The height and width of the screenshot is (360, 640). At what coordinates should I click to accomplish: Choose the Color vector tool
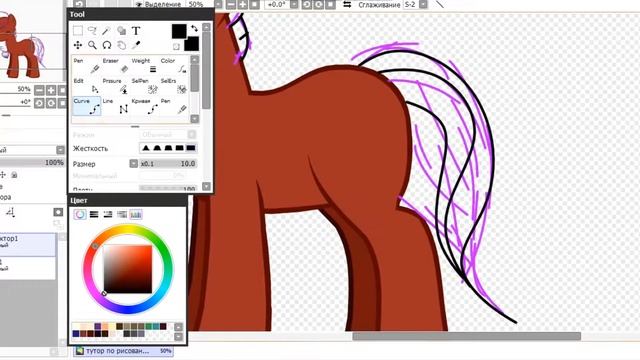tap(174, 65)
